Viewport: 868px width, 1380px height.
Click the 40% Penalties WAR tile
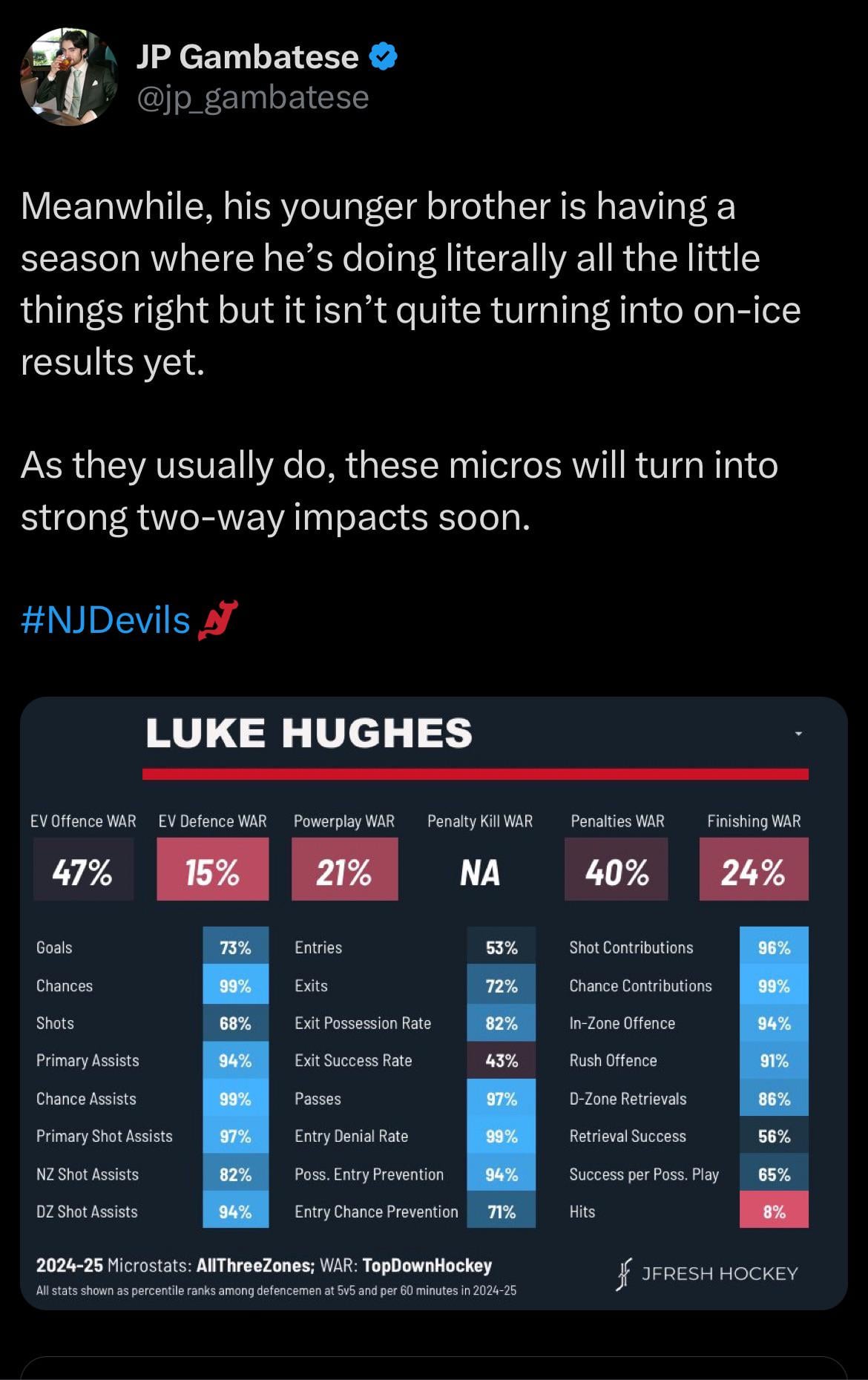[616, 870]
